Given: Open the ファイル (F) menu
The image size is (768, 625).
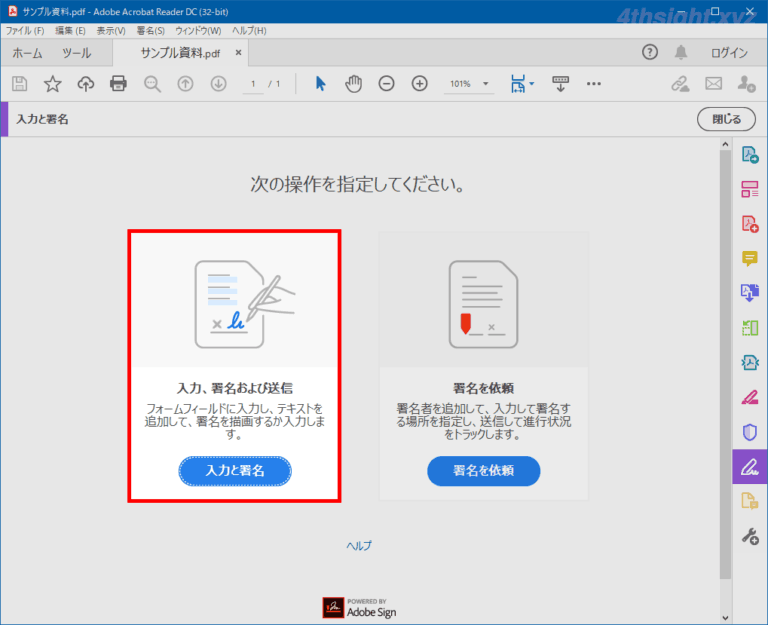Looking at the screenshot, I should (25, 31).
